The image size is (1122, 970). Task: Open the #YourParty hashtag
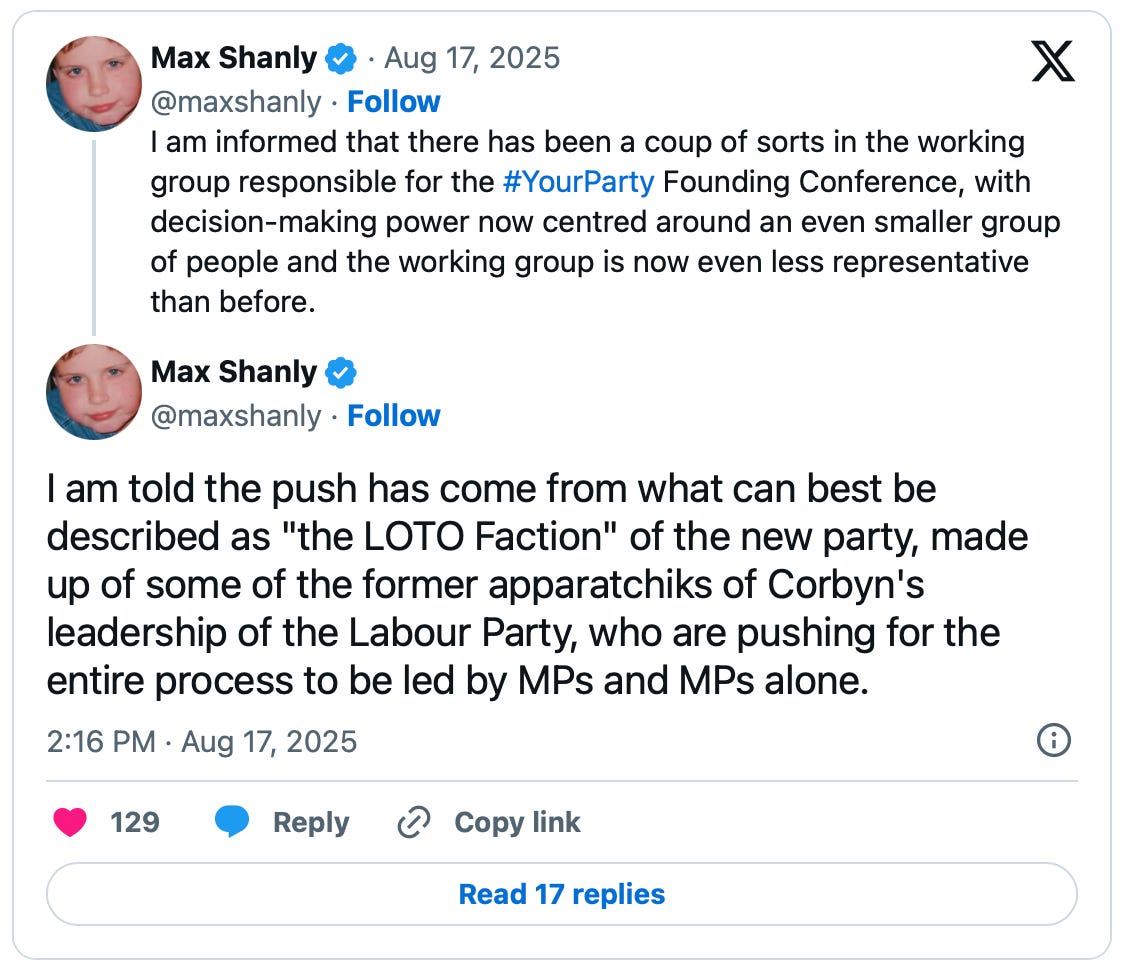pos(578,182)
